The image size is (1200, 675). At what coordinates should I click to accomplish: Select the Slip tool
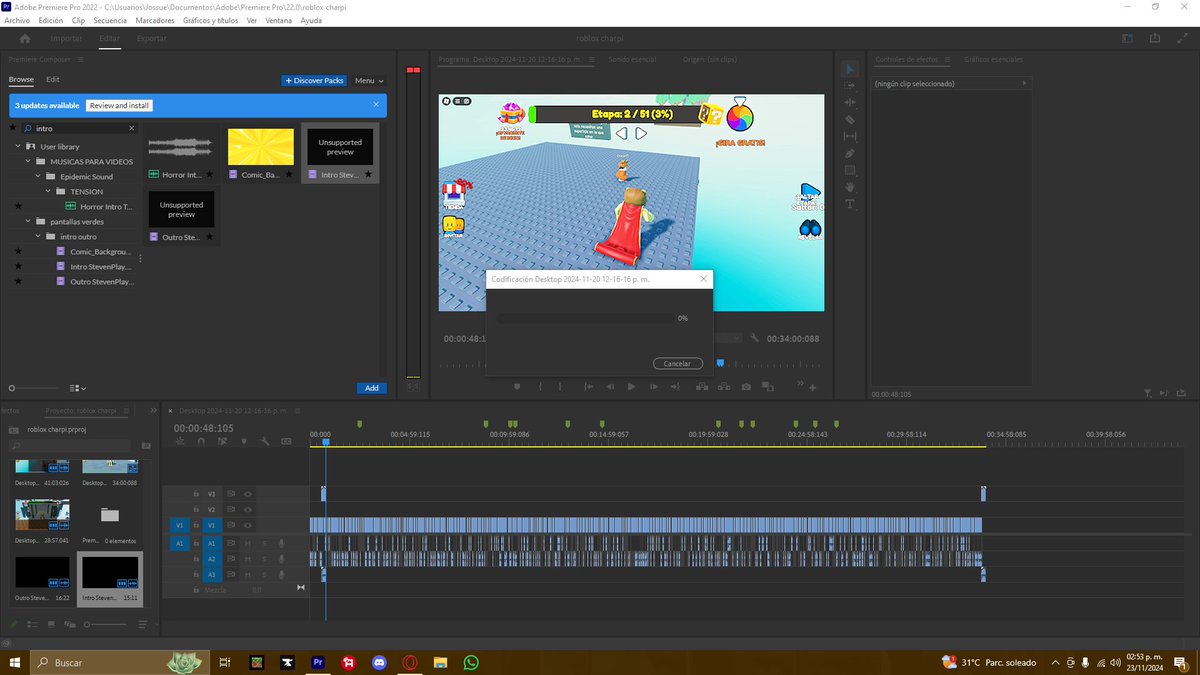(x=850, y=136)
